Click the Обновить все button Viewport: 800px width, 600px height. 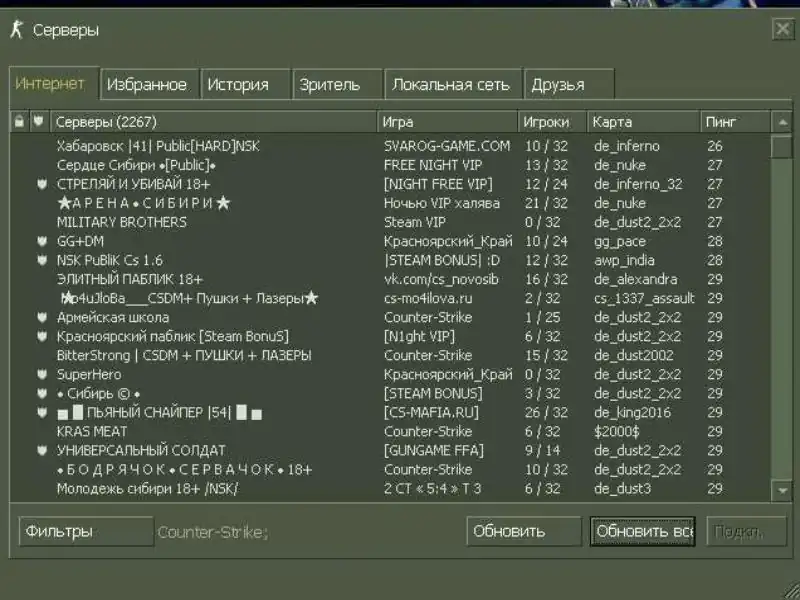tap(643, 532)
